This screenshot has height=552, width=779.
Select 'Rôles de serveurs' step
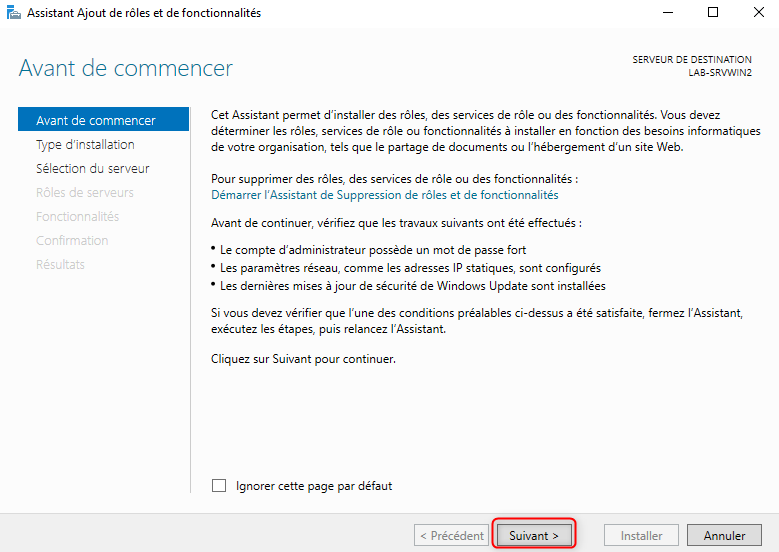coord(84,192)
